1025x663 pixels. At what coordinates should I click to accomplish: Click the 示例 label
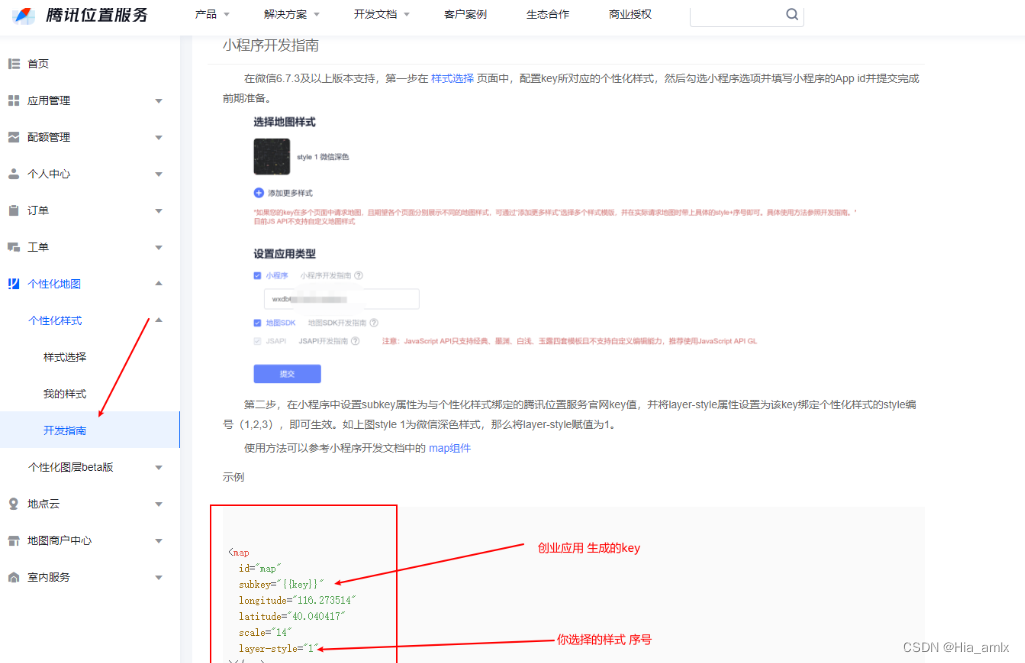(x=233, y=477)
